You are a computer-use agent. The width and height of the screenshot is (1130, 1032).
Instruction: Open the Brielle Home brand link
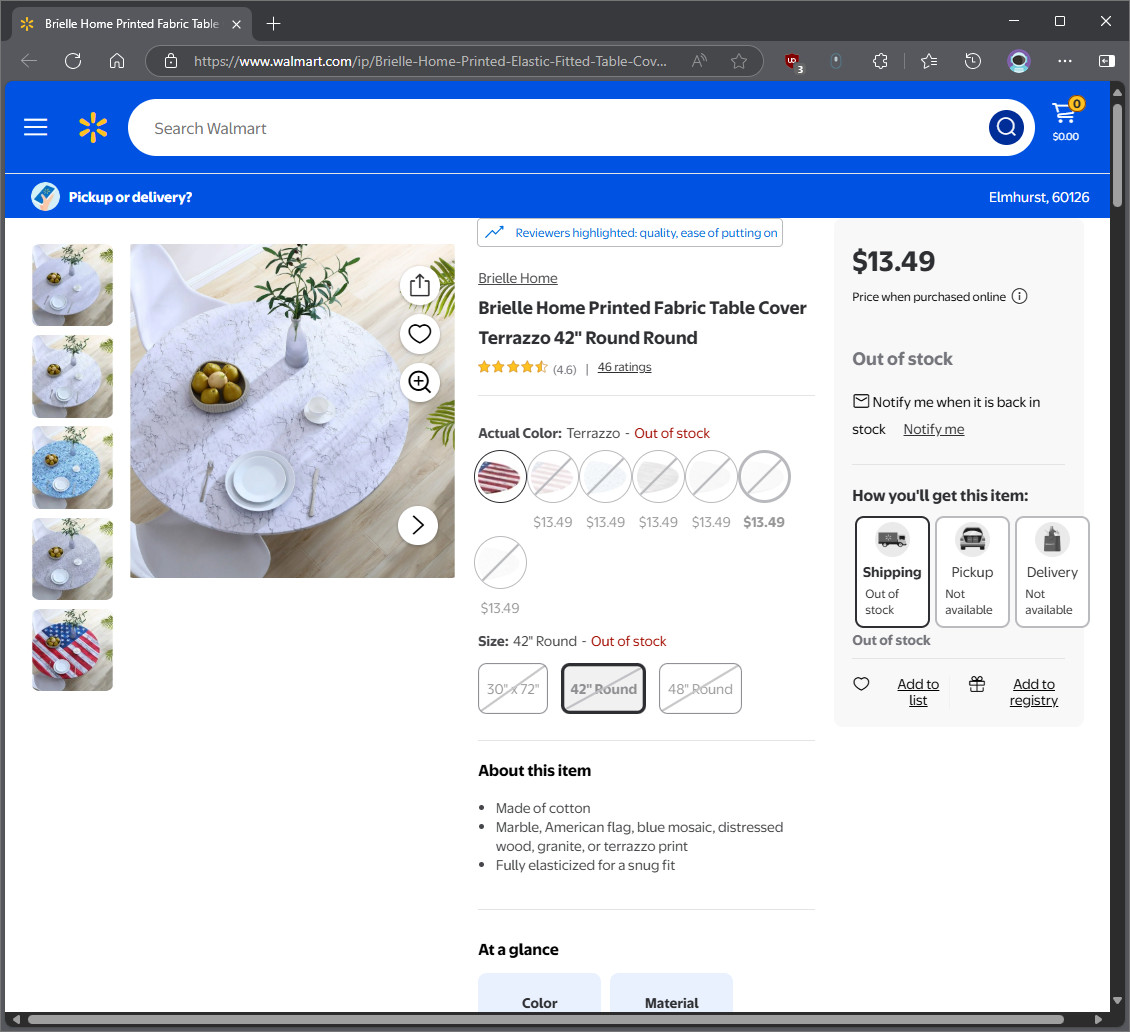[x=517, y=278]
